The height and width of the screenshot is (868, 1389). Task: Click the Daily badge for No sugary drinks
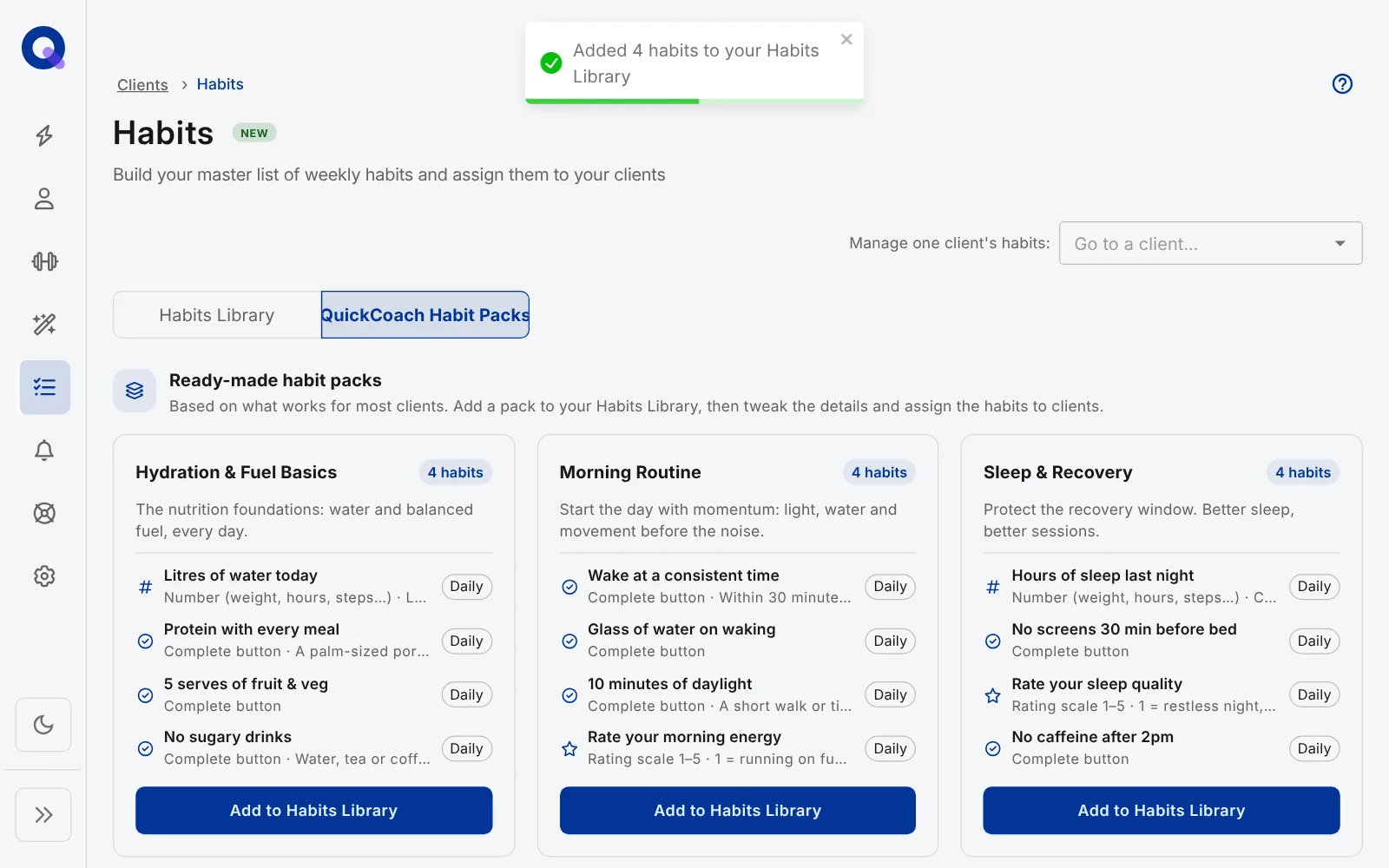(x=466, y=748)
